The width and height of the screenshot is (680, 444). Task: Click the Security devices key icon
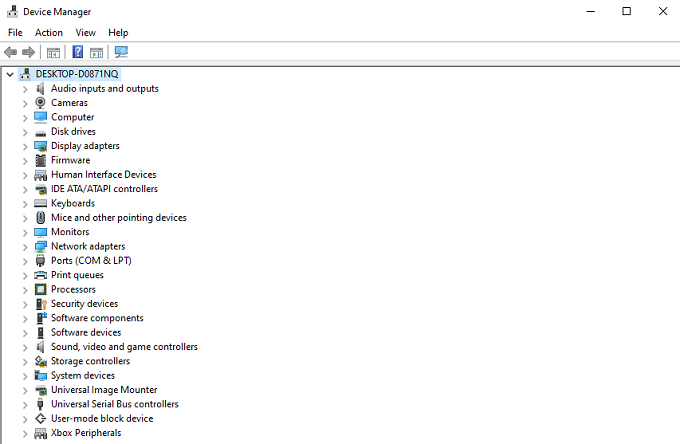coord(41,304)
